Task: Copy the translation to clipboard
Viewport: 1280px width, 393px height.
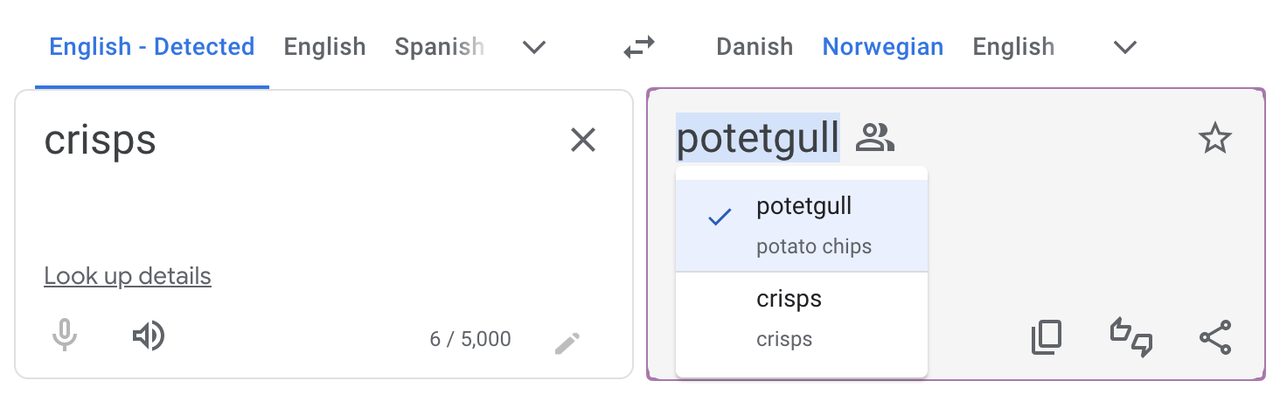Action: tap(1046, 338)
